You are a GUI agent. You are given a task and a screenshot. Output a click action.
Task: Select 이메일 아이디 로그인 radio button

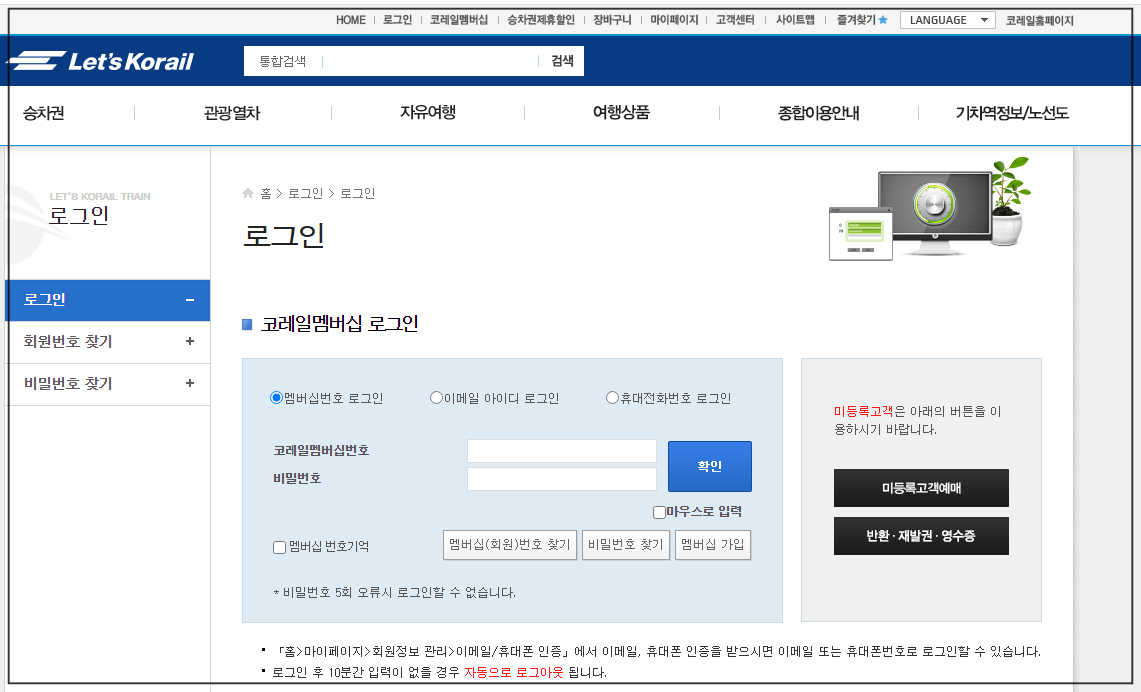(x=437, y=398)
